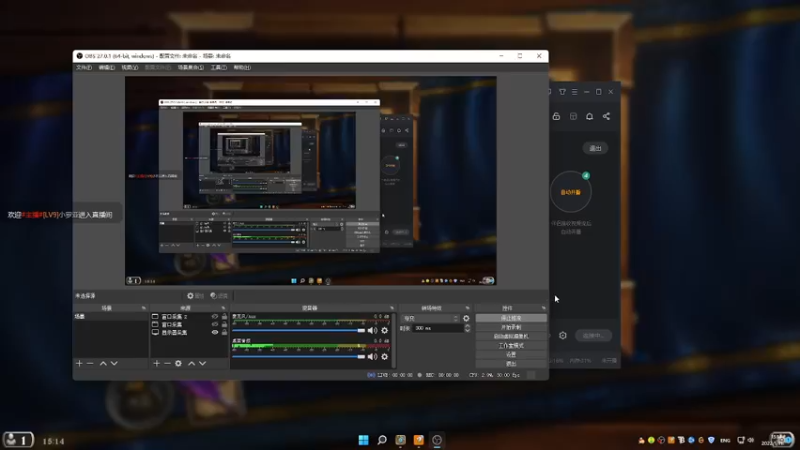
Task: Toggle lock on 窗口采集 2 source
Action: coord(224,316)
